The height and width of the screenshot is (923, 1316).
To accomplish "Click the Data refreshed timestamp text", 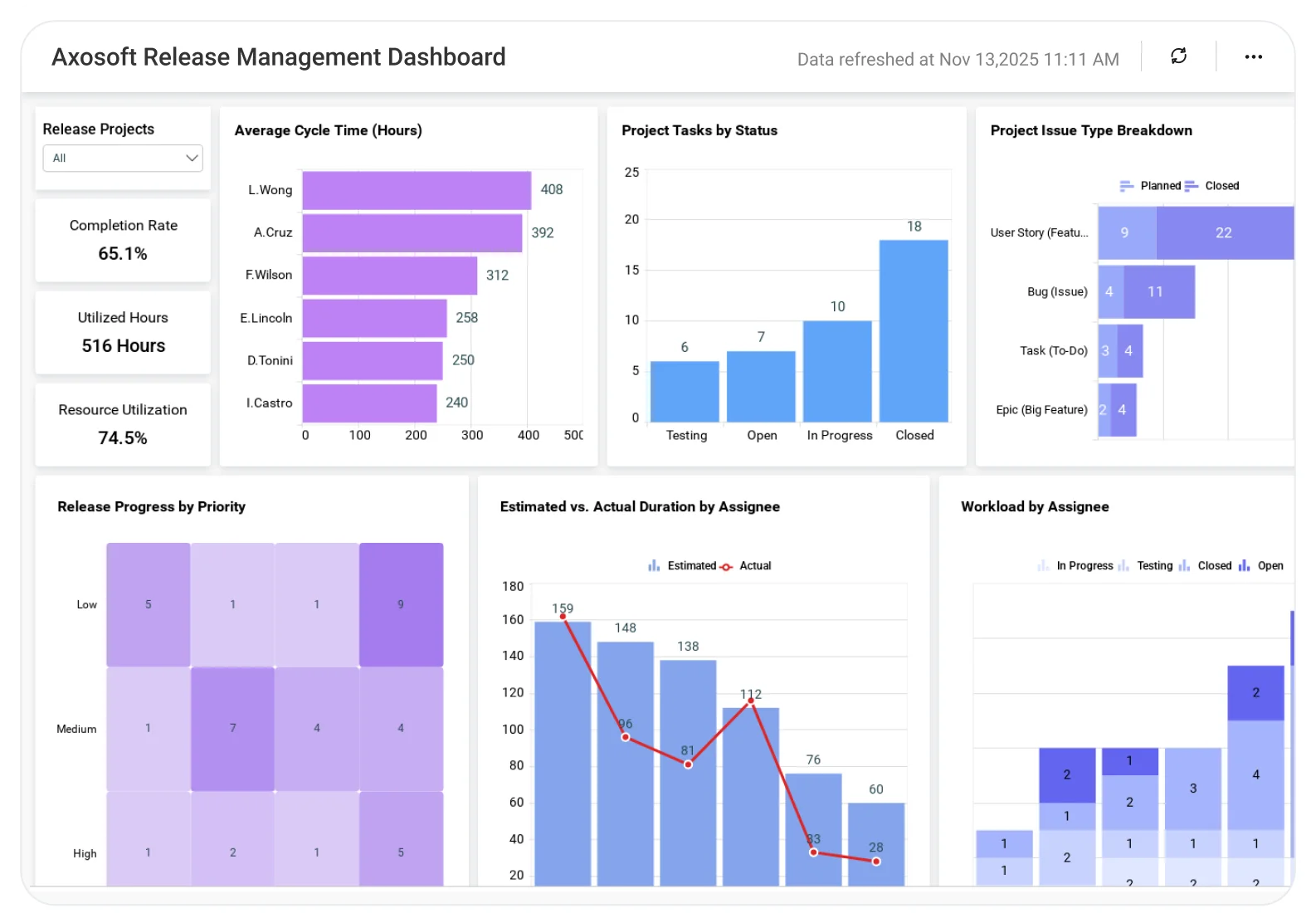I will tap(958, 59).
